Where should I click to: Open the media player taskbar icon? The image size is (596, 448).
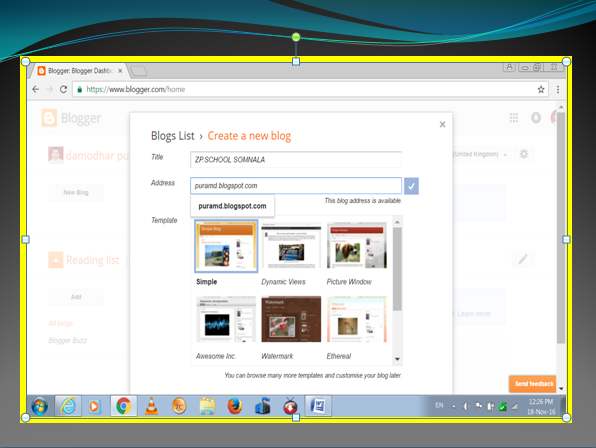pos(94,406)
